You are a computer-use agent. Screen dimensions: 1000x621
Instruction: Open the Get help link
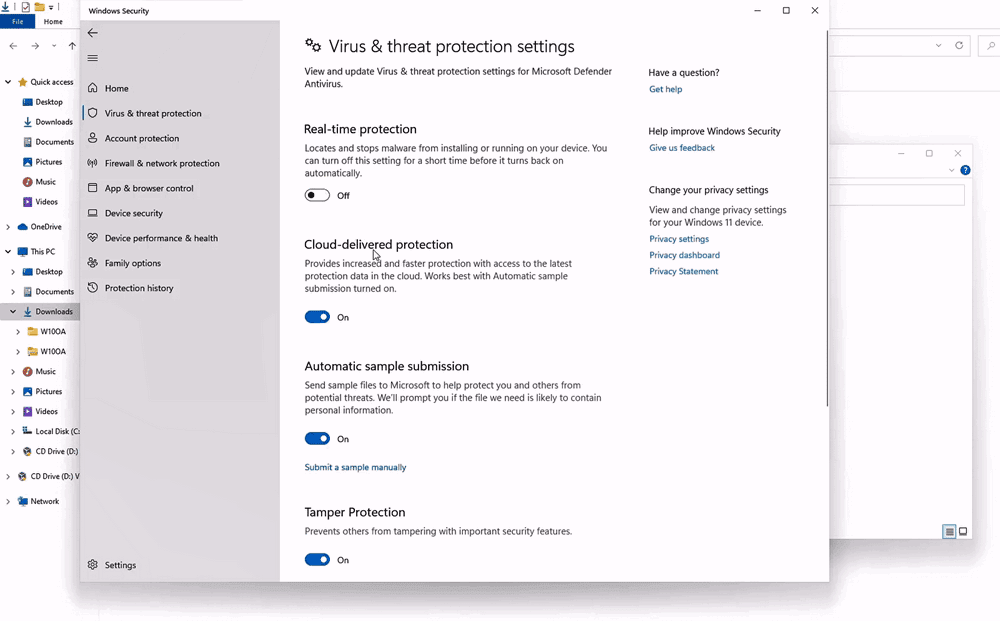tap(665, 89)
